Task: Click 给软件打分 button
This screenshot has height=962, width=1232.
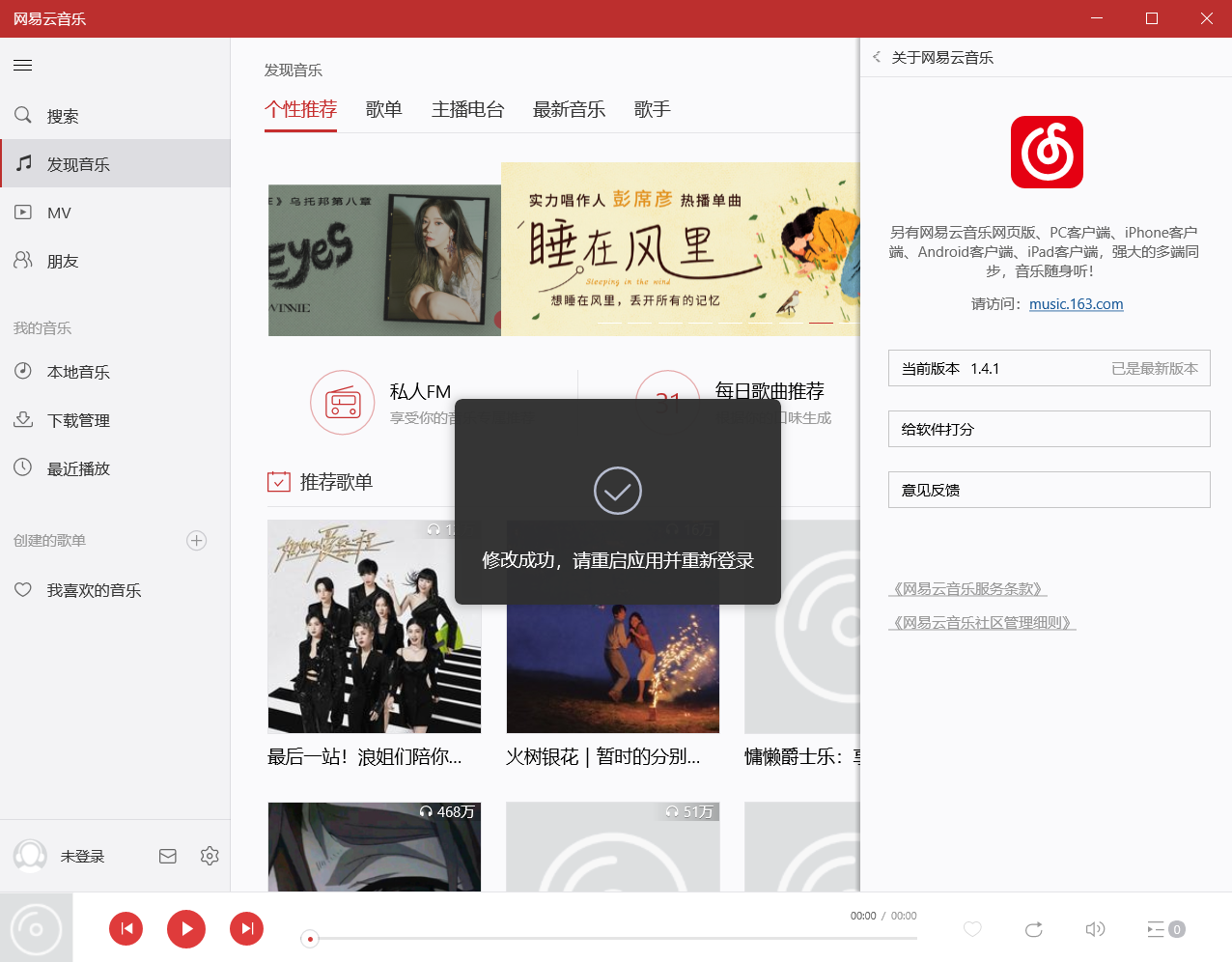Action: (x=1050, y=429)
